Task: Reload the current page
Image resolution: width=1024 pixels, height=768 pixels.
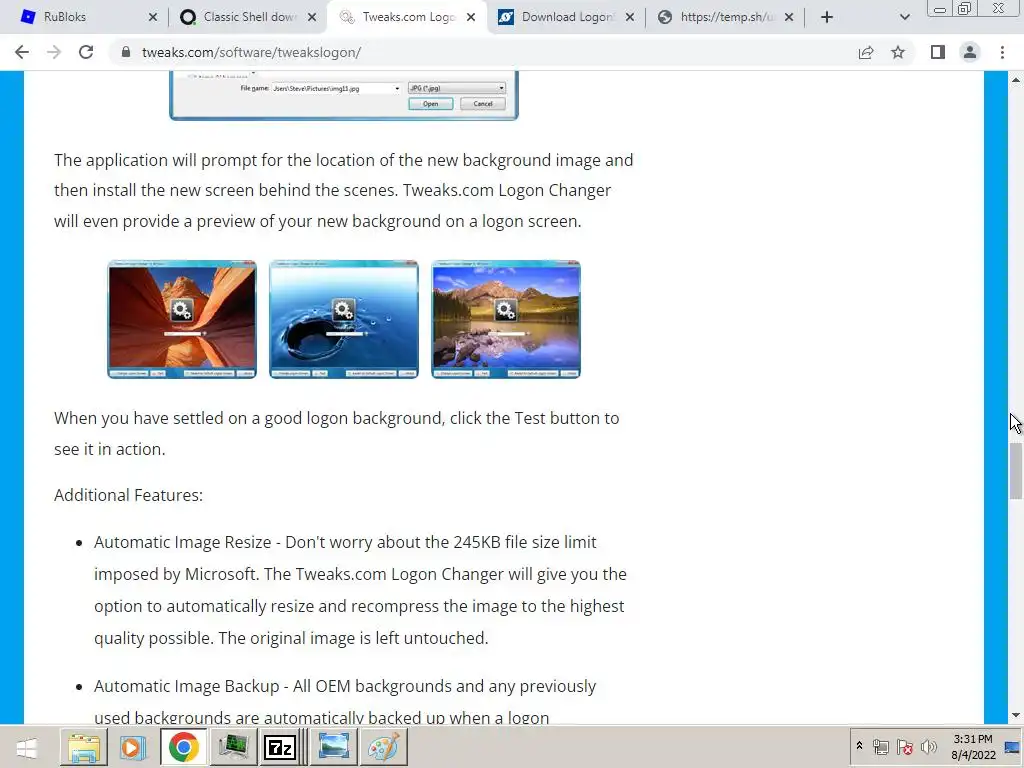Action: coord(86,52)
